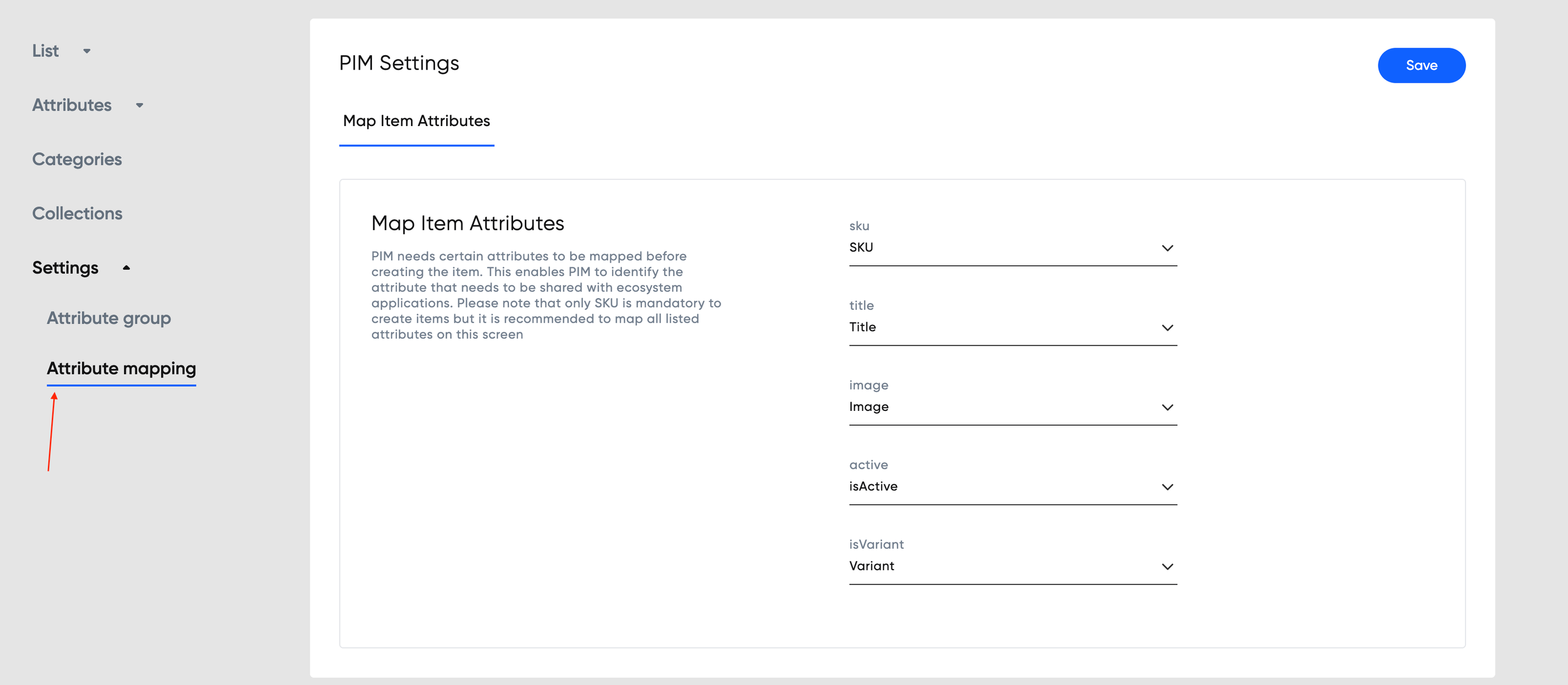
Task: Click the sku dropdown chevron
Action: coord(1167,248)
